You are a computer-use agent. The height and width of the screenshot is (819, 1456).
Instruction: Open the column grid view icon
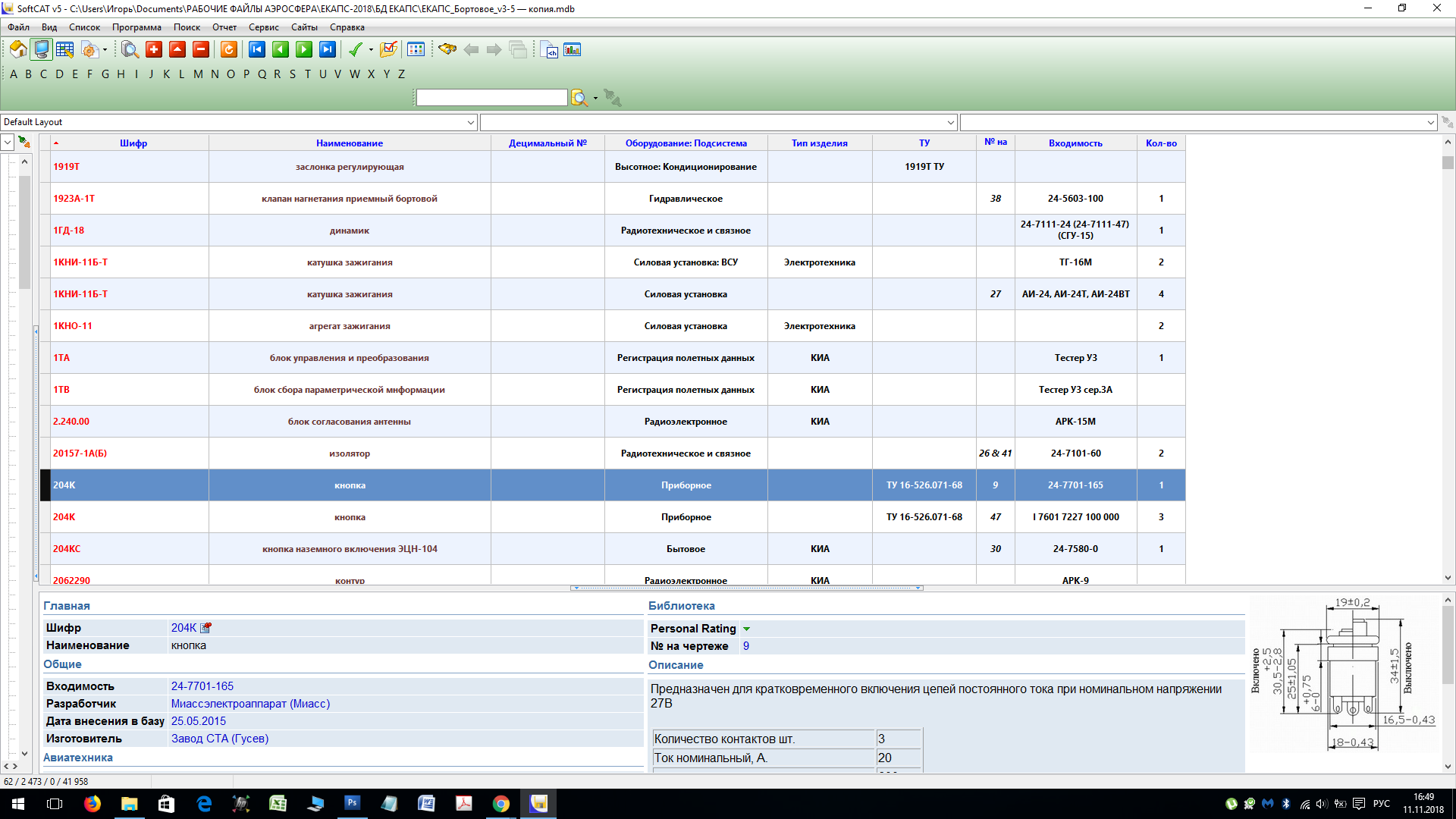(x=416, y=49)
